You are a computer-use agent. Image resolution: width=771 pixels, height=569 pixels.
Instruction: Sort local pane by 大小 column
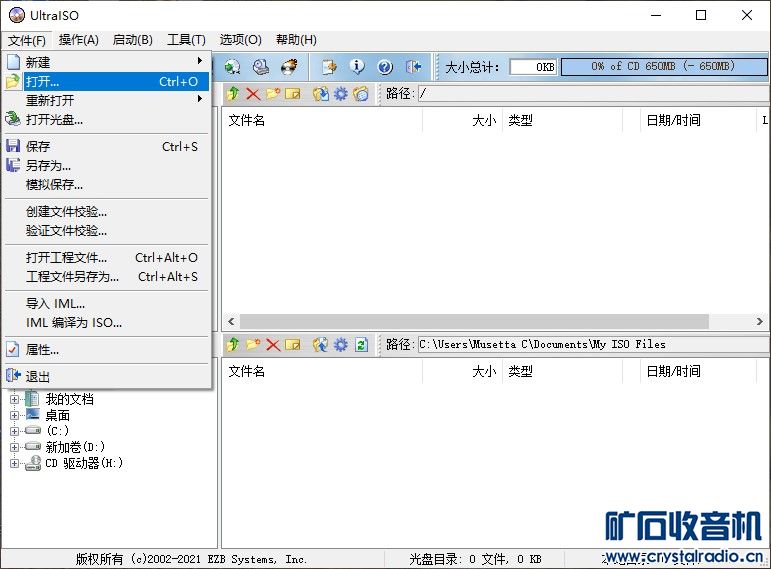click(x=462, y=371)
